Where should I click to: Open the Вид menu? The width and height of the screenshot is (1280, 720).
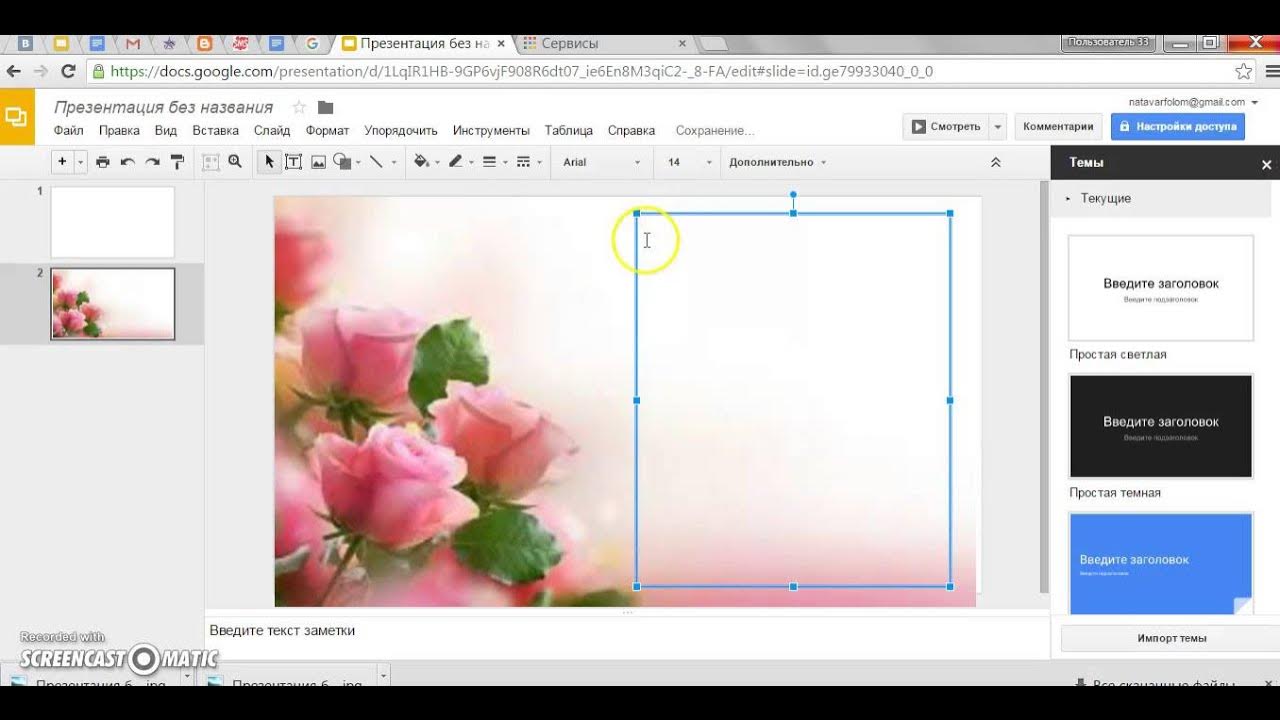tap(166, 130)
